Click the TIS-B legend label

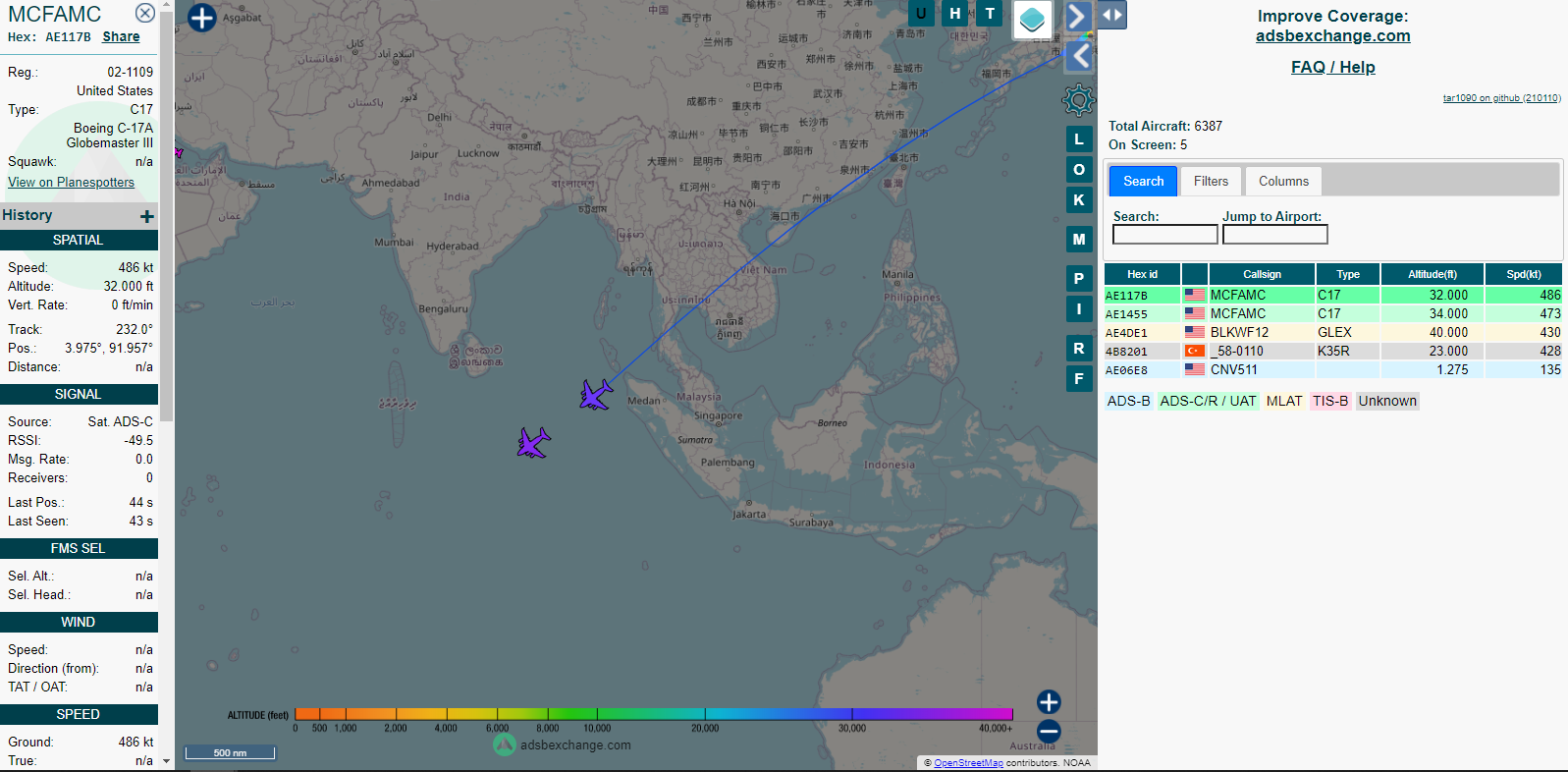(1330, 401)
